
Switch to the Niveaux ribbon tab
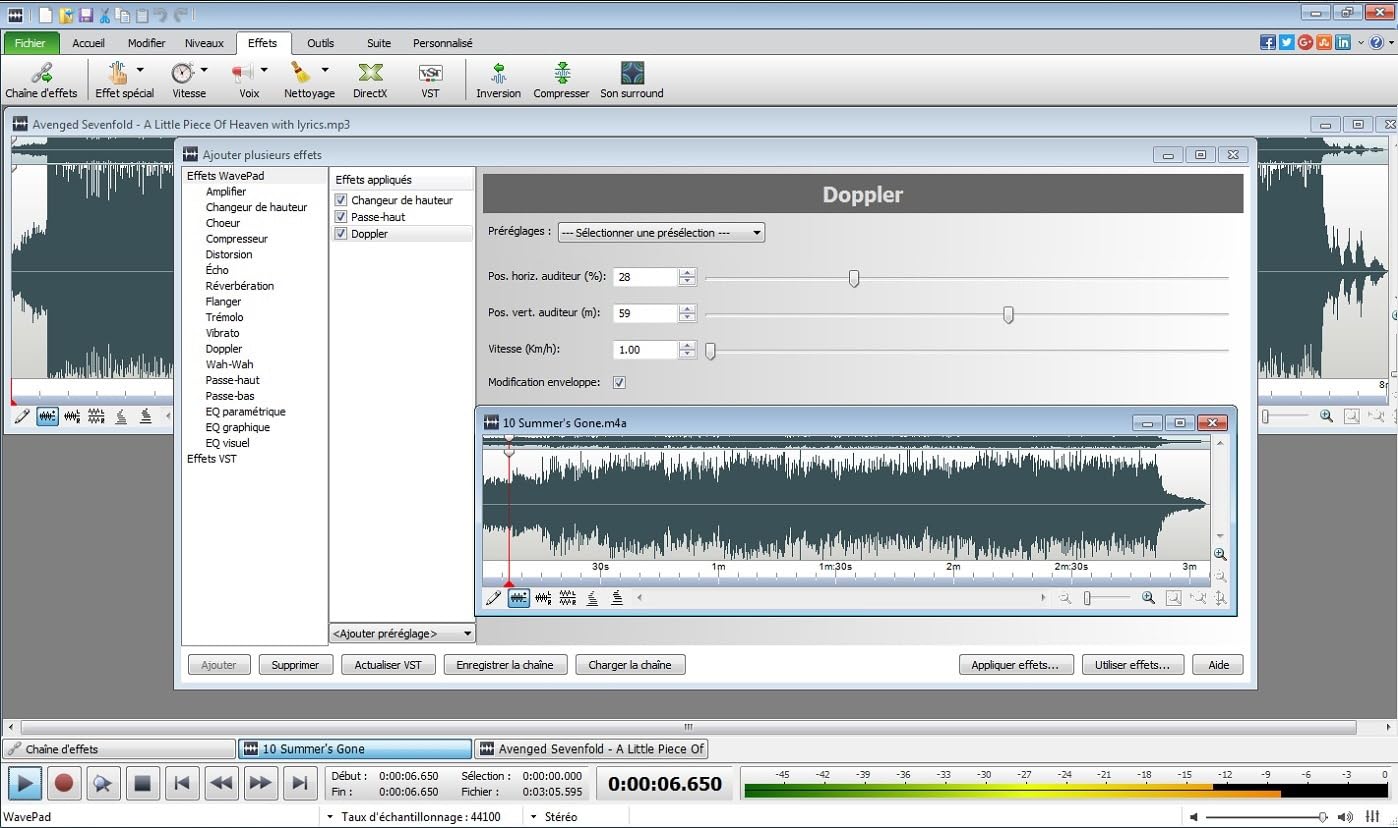[204, 43]
